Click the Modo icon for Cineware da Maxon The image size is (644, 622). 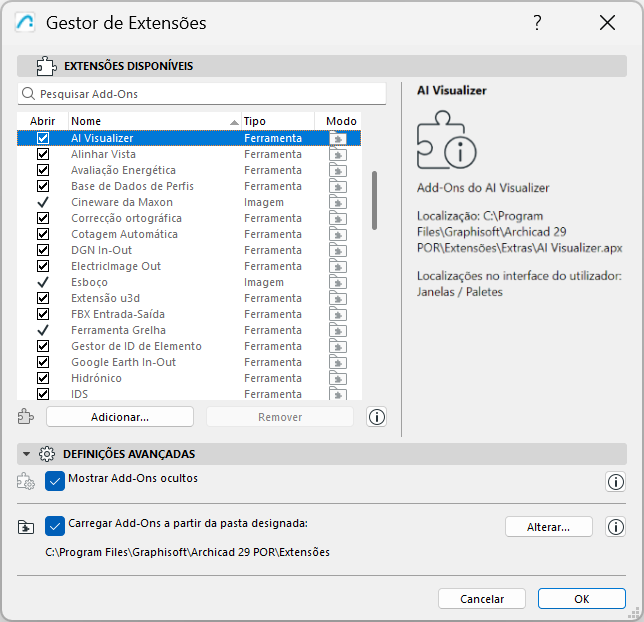tap(338, 203)
